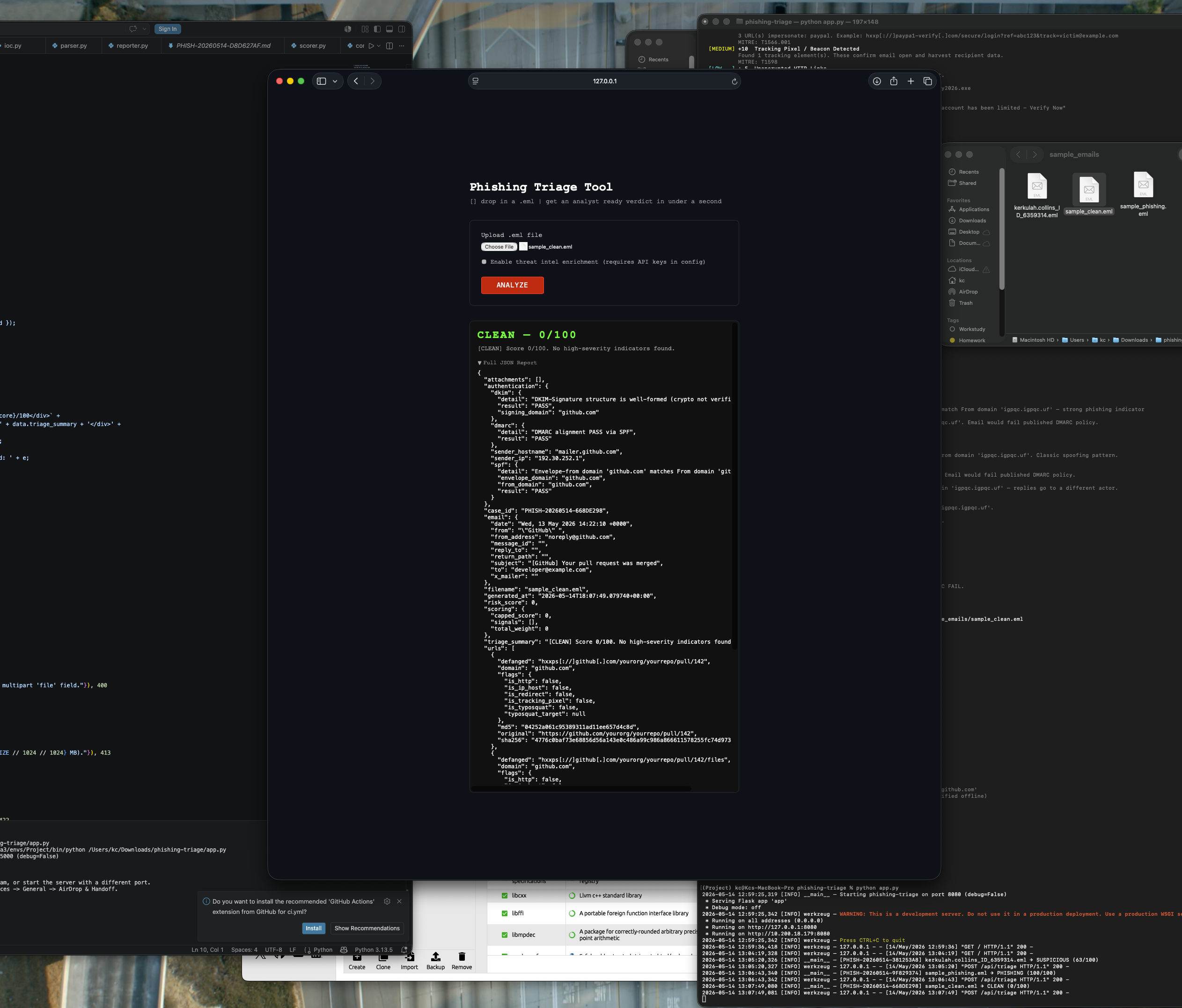Go back in Safari history
This screenshot has height=1008, width=1182.
pos(356,81)
